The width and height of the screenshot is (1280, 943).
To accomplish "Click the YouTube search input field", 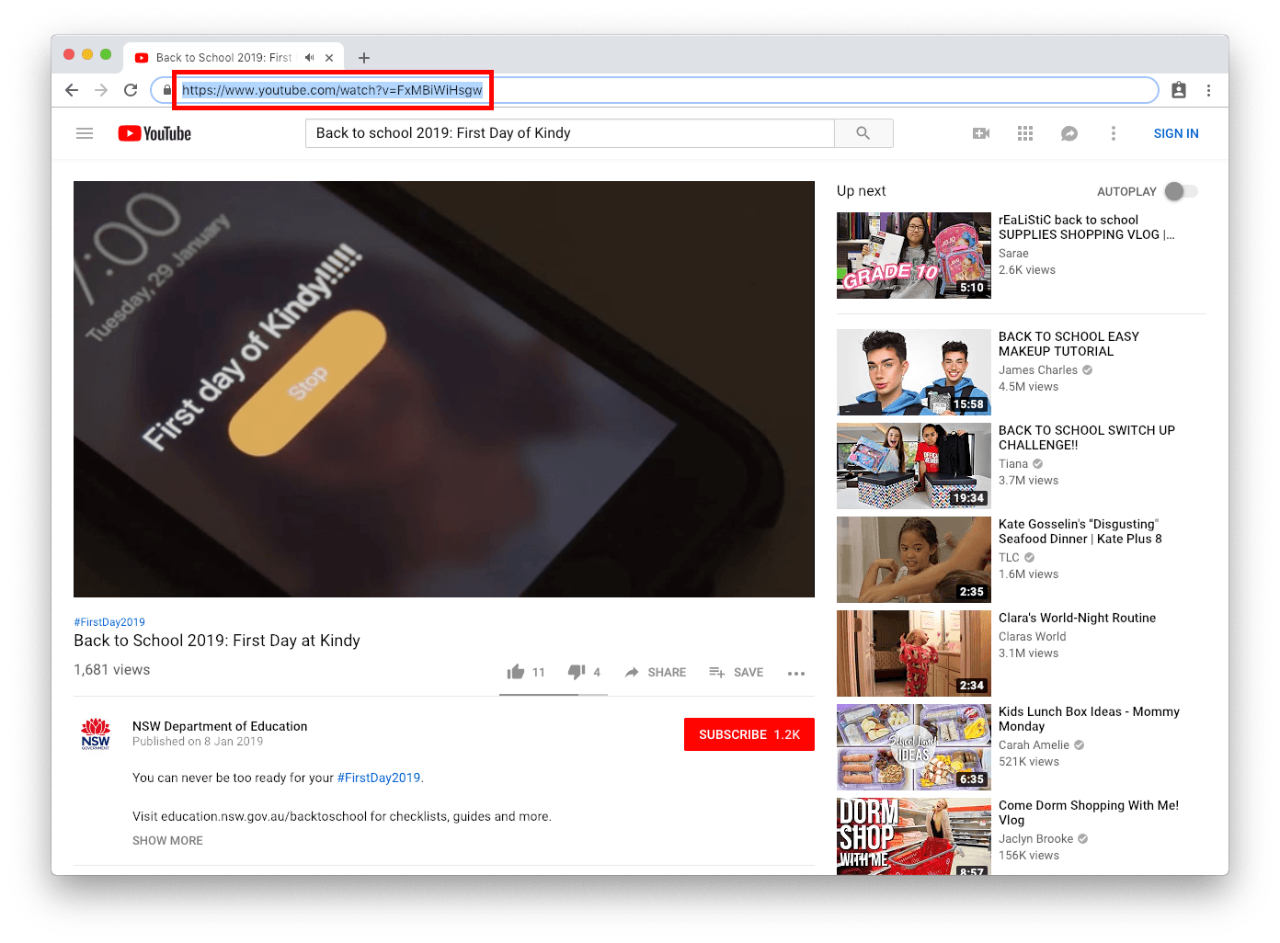I will pyautogui.click(x=569, y=133).
